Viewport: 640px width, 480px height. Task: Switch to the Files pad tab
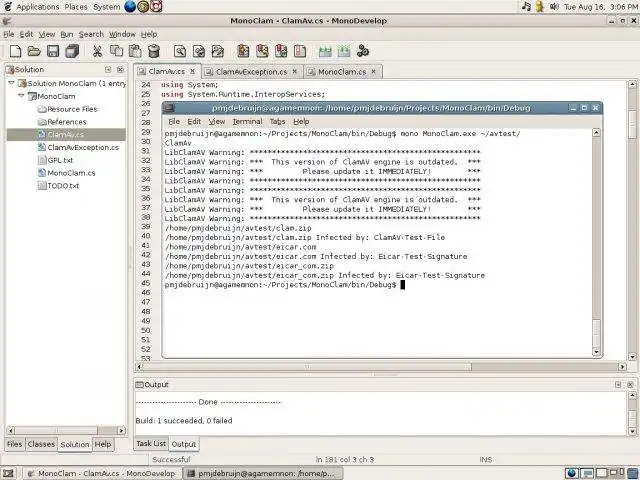(14, 444)
